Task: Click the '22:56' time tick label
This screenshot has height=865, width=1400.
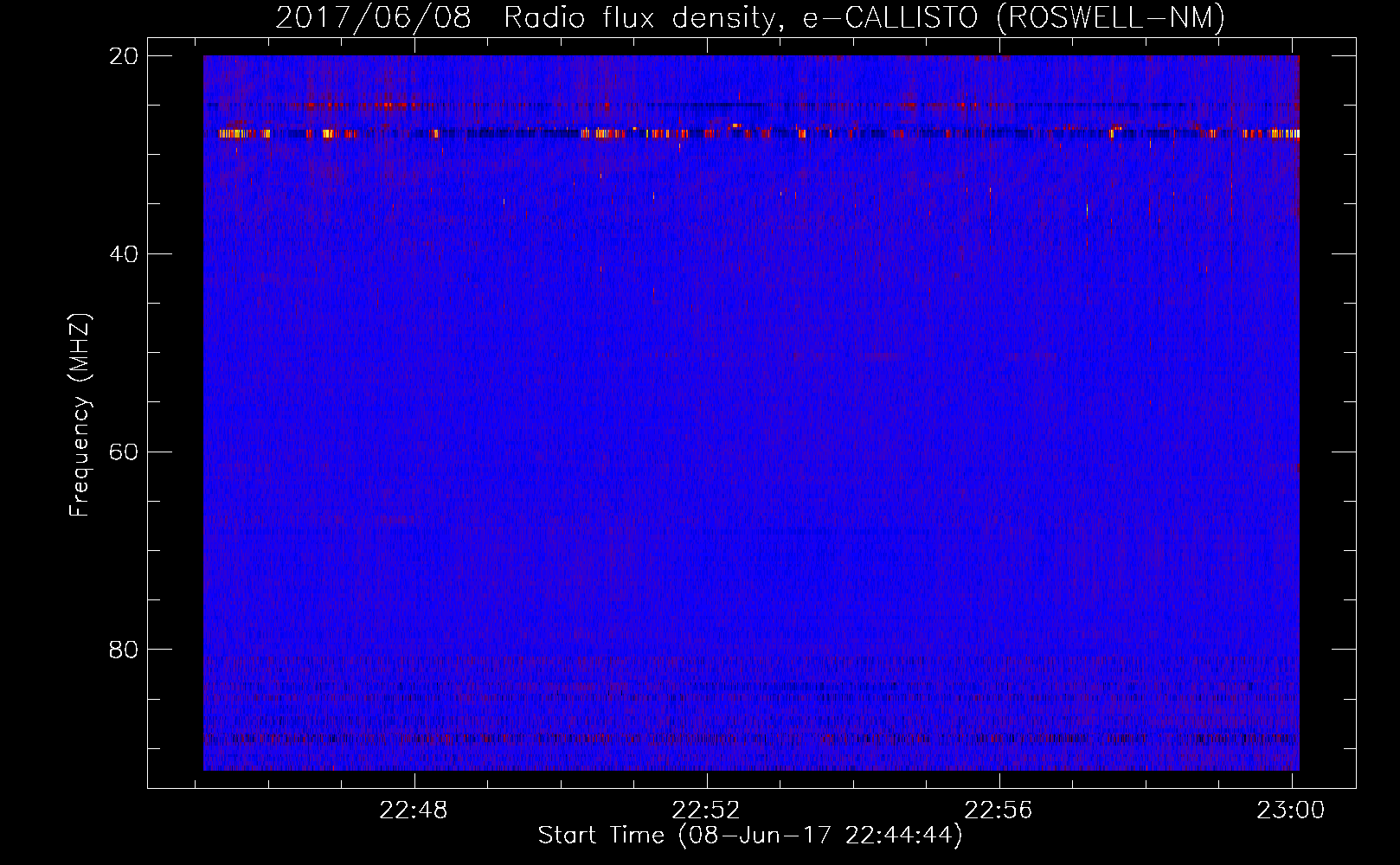Action: tap(999, 811)
